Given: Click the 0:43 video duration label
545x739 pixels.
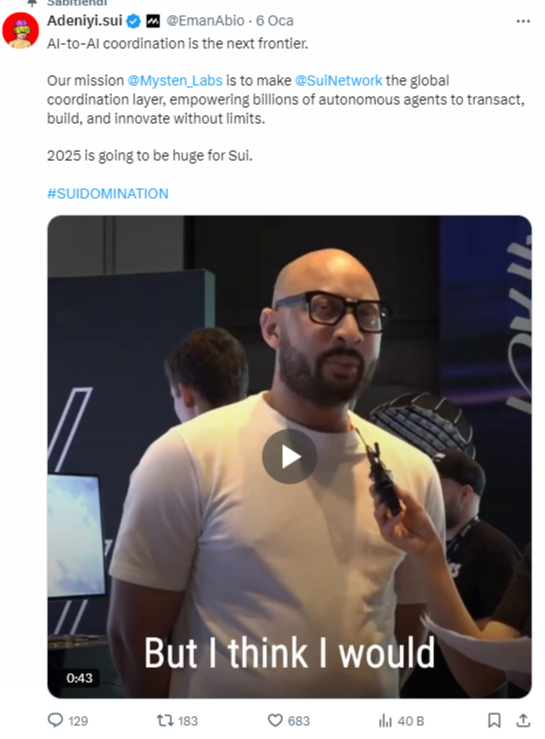Looking at the screenshot, I should click(x=79, y=678).
